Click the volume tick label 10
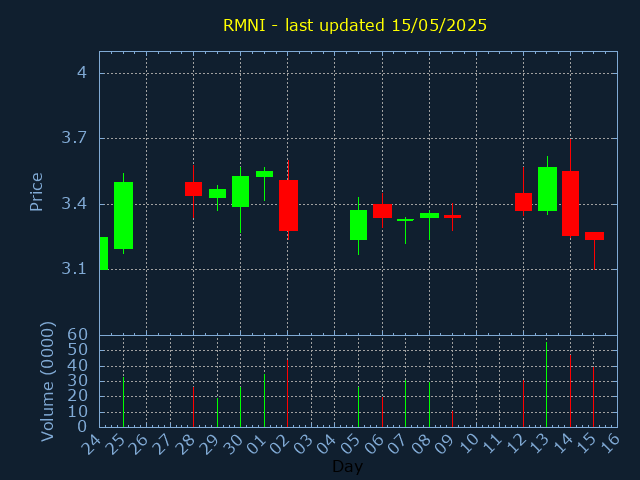 coord(78,411)
